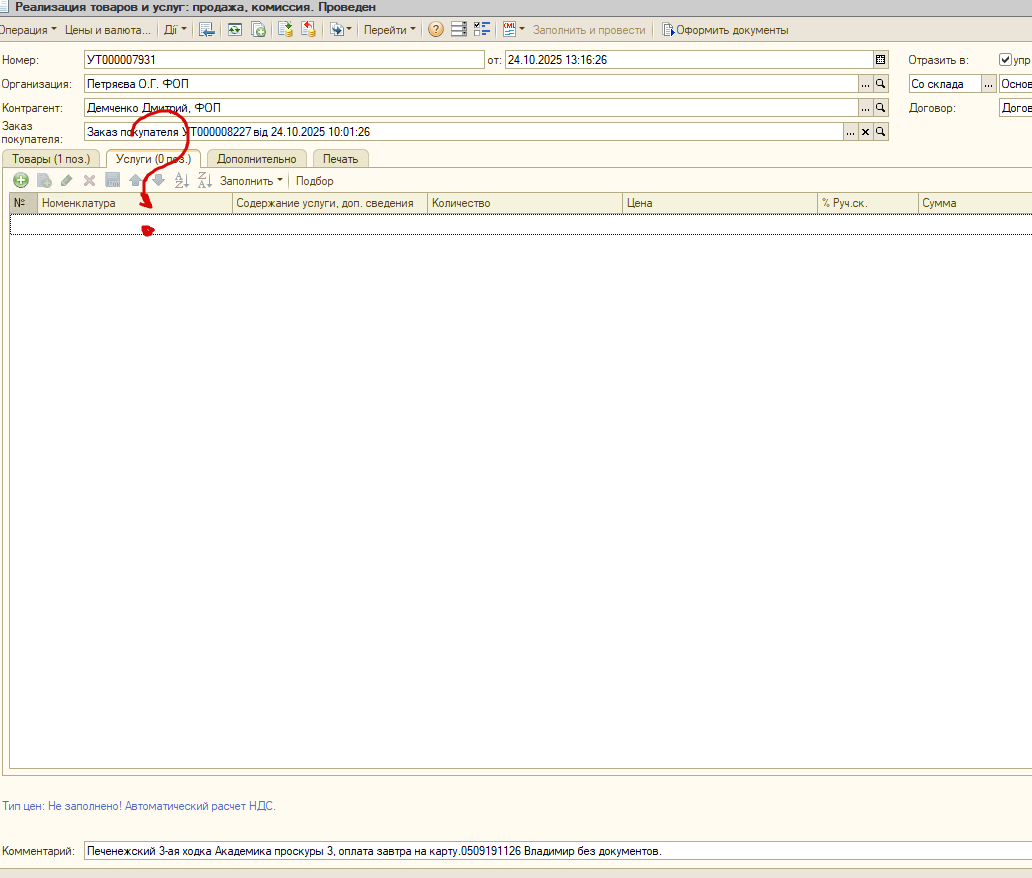
Task: Expand the Перейти dropdown menu
Action: [390, 30]
